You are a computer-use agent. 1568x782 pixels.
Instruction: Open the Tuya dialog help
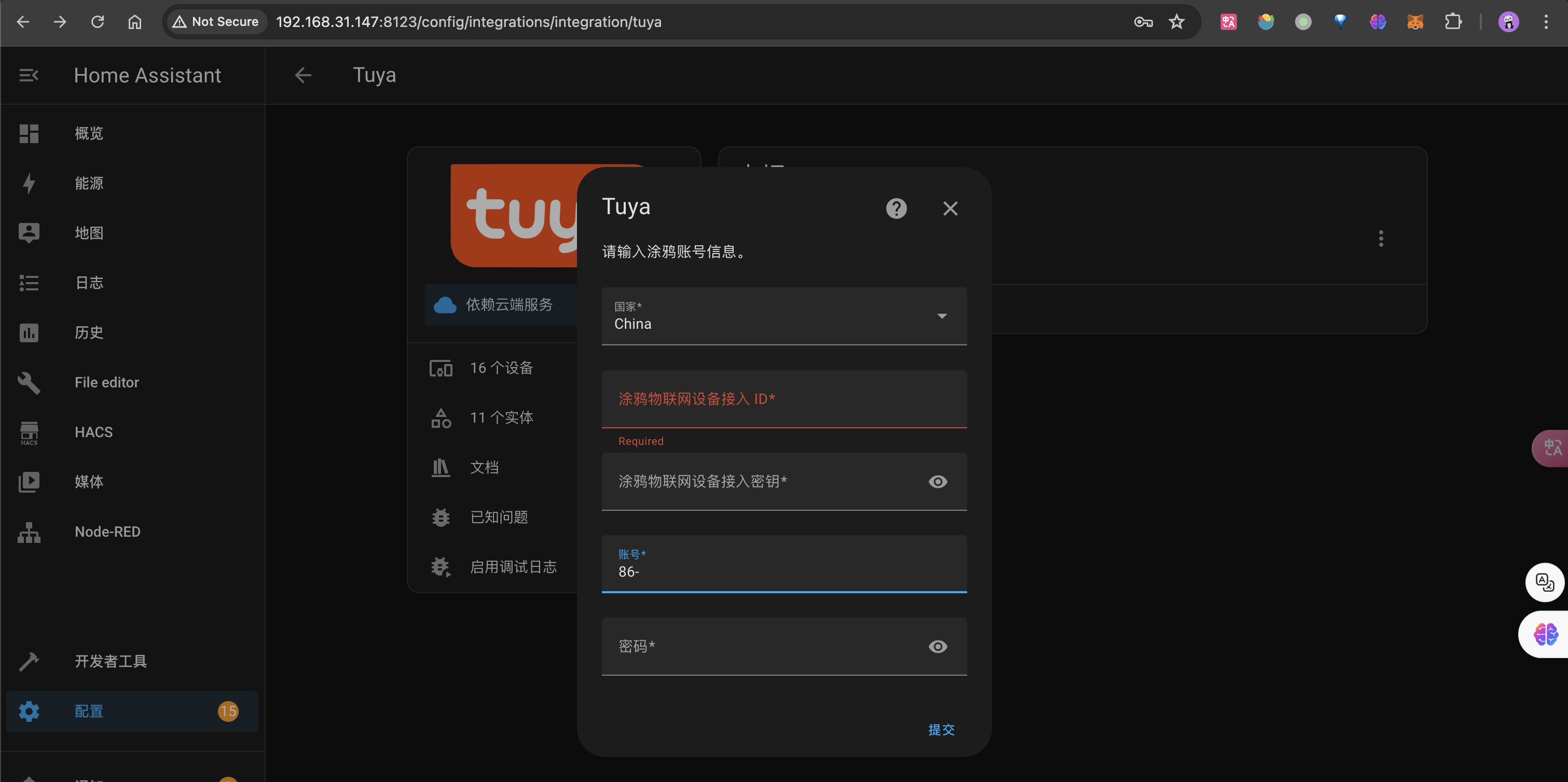tap(896, 209)
